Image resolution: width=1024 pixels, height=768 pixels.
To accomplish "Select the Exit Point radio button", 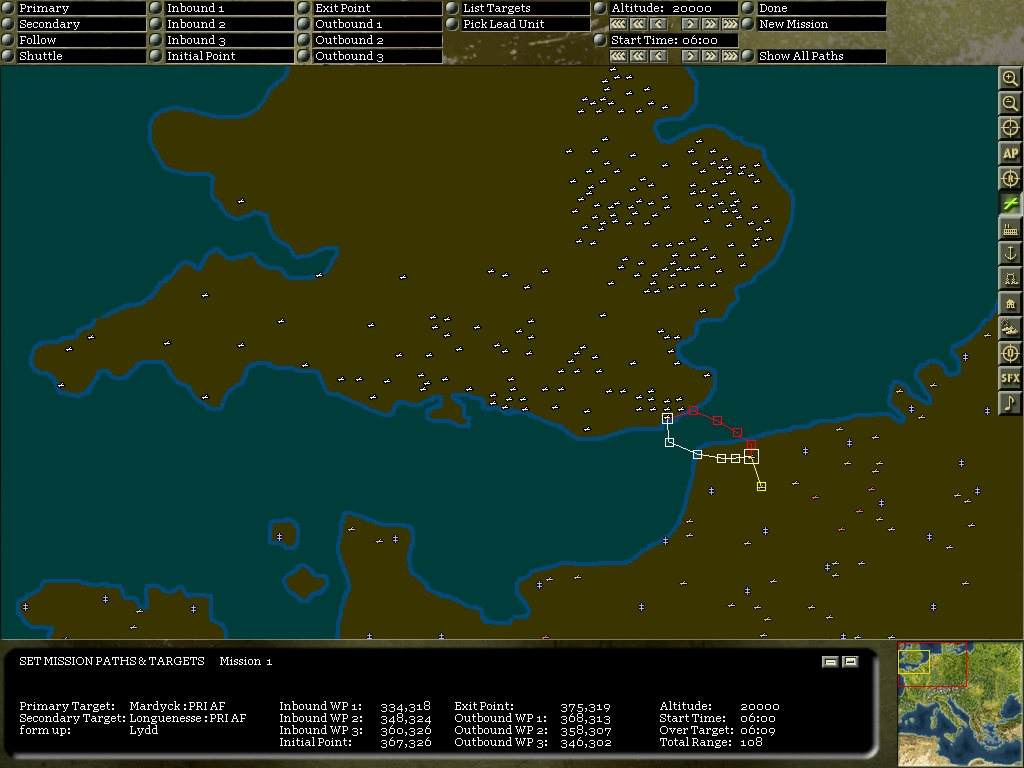I will (304, 8).
